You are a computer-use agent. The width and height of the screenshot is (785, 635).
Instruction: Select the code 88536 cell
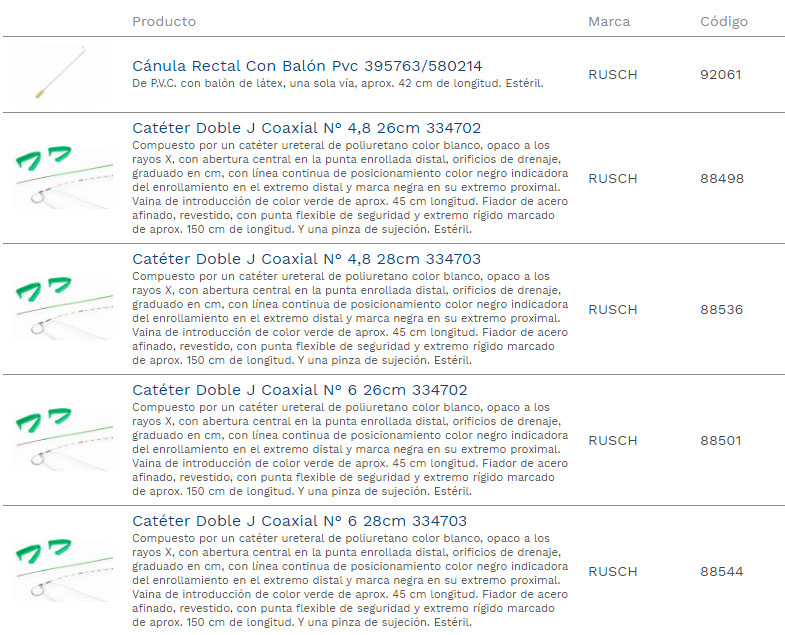click(721, 310)
